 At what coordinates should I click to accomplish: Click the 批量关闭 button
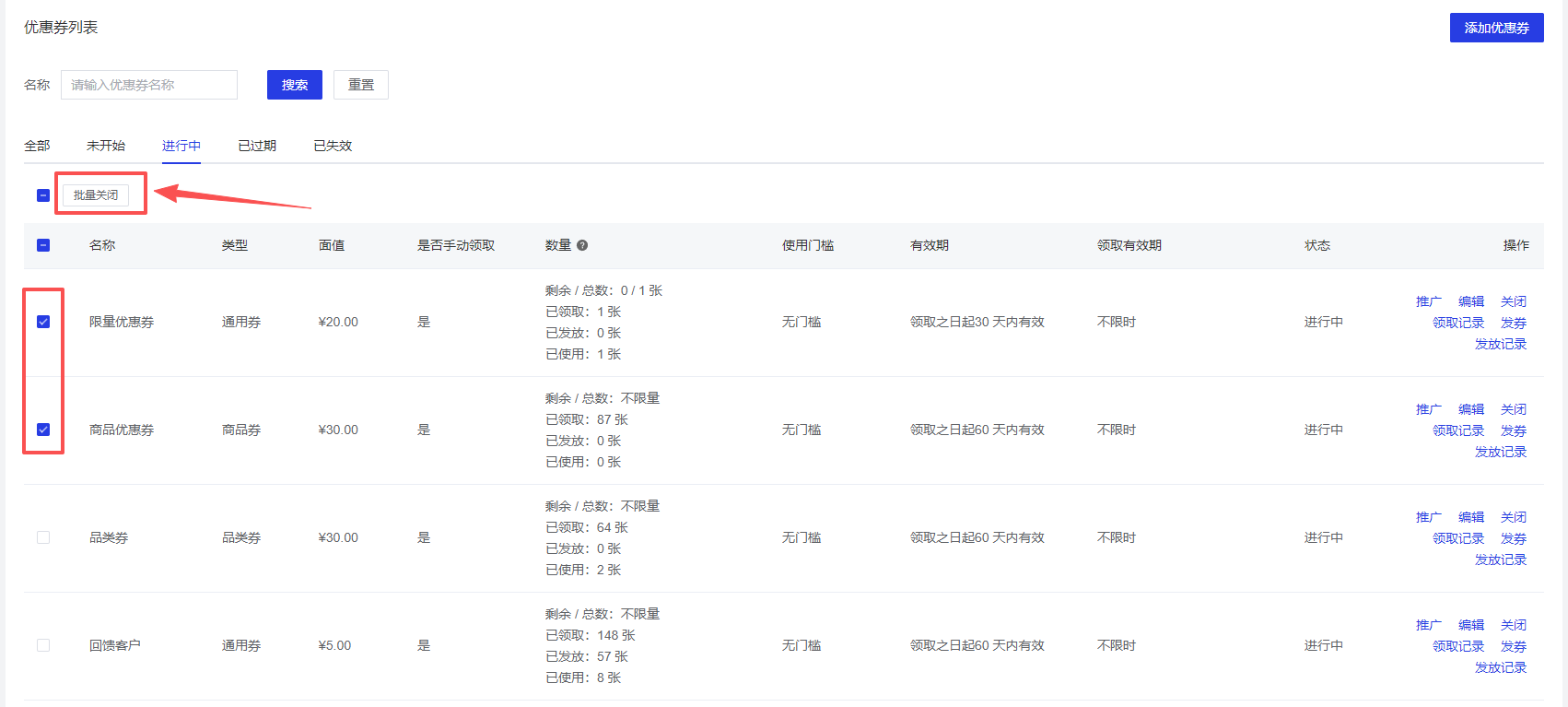(96, 195)
